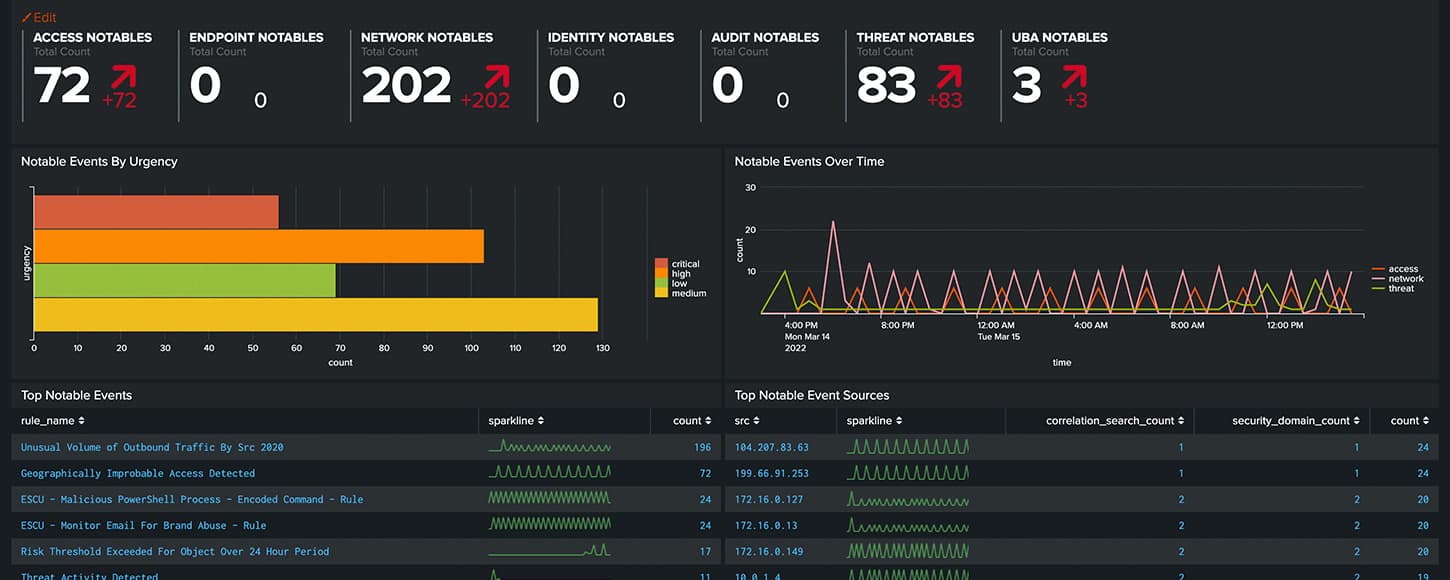Screen dimensions: 1450x580
Task: Click the red trend arrow under UBA Notables
Action: click(1074, 77)
